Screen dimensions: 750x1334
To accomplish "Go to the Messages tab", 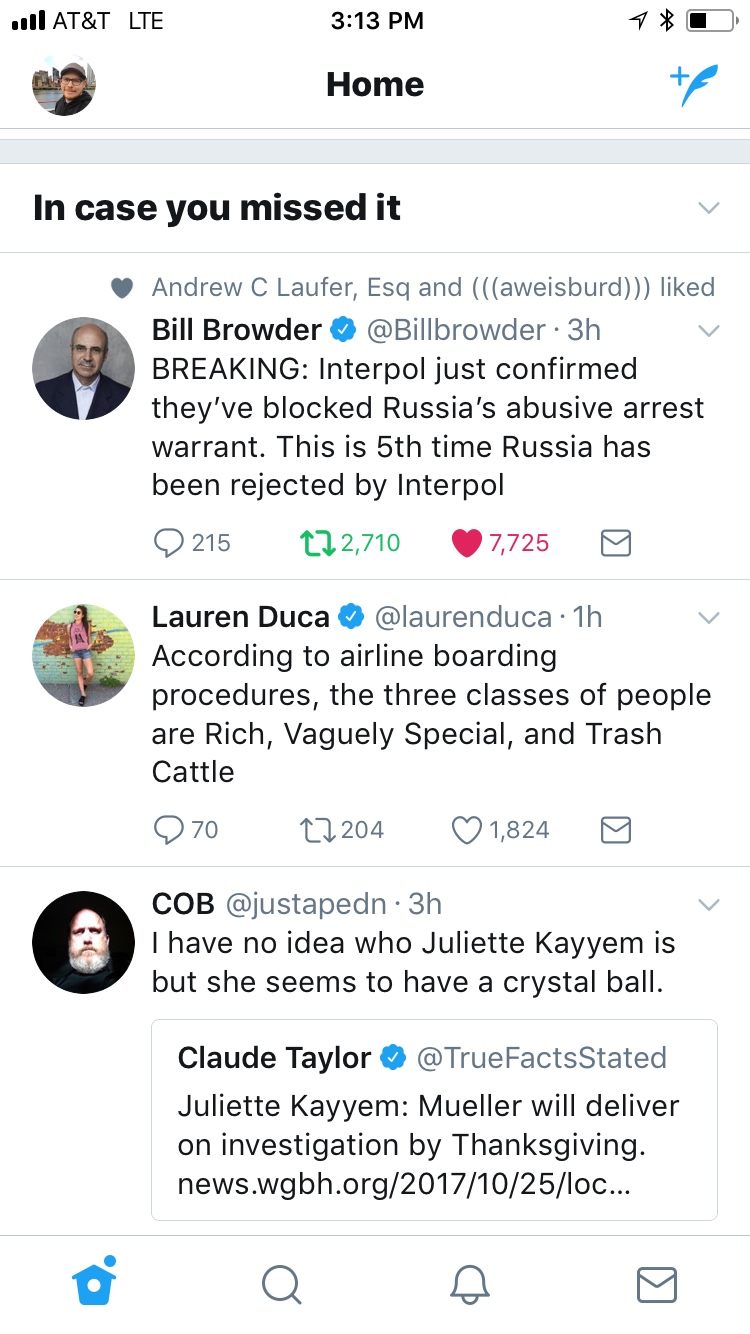I will tap(657, 1284).
